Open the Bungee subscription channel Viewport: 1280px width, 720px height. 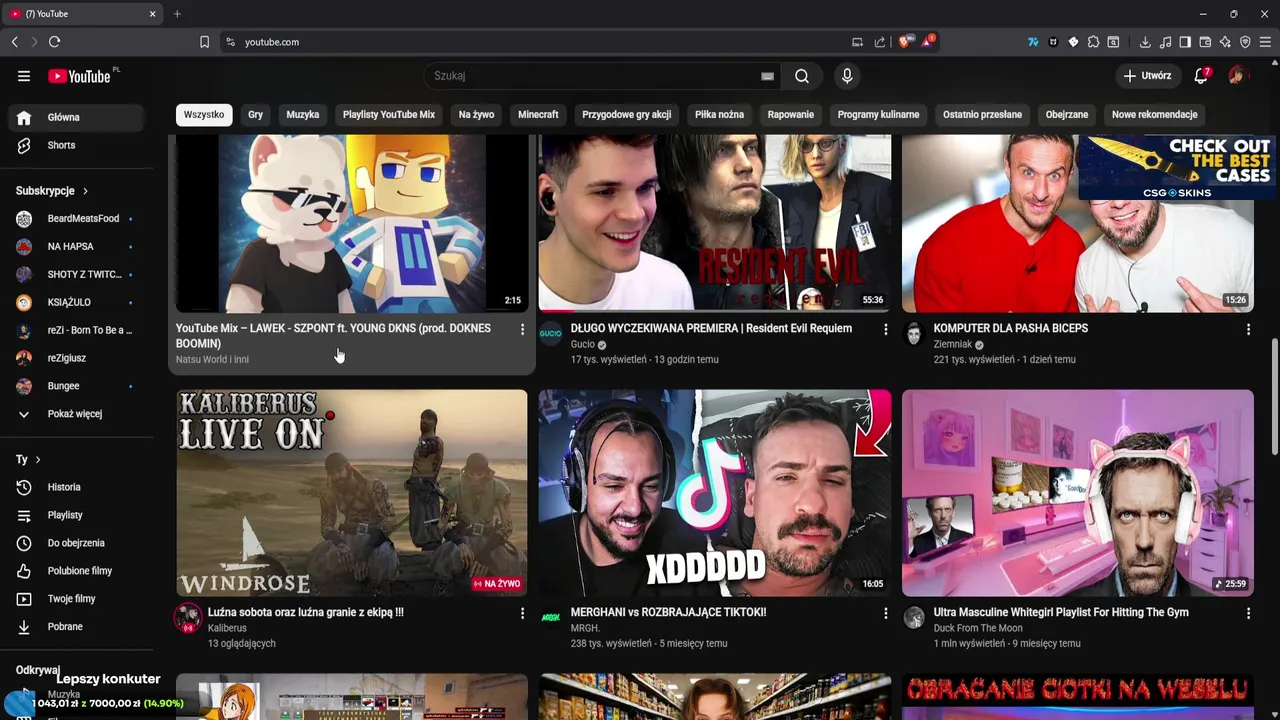pos(77,386)
